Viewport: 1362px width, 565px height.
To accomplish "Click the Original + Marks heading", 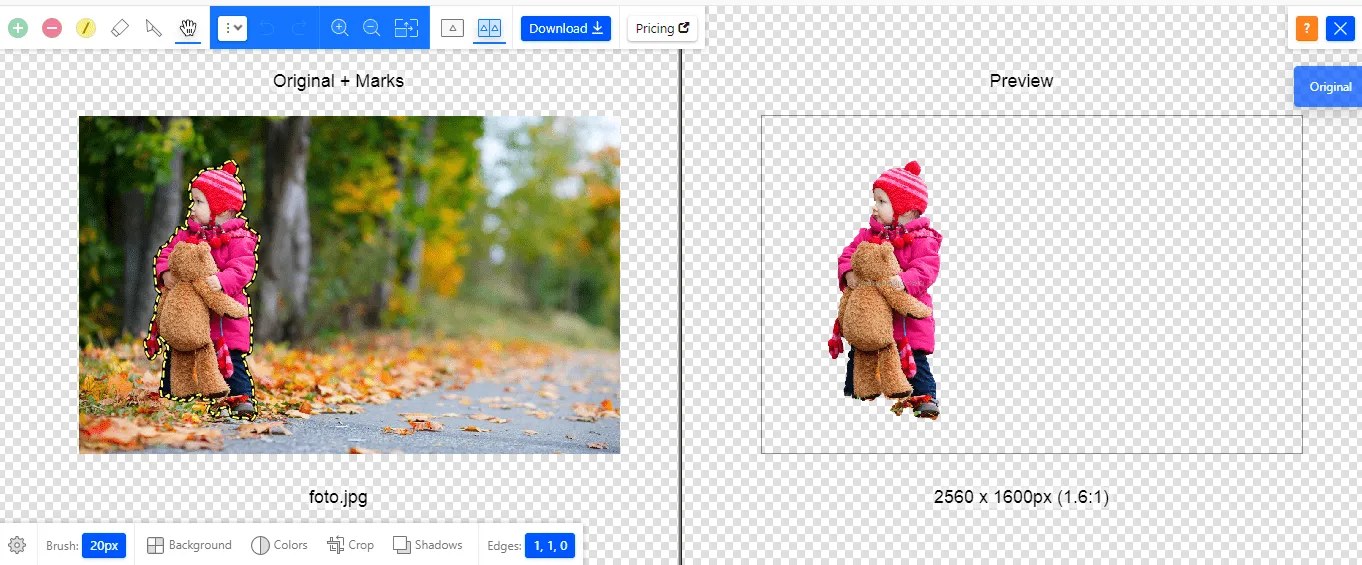I will [x=339, y=81].
